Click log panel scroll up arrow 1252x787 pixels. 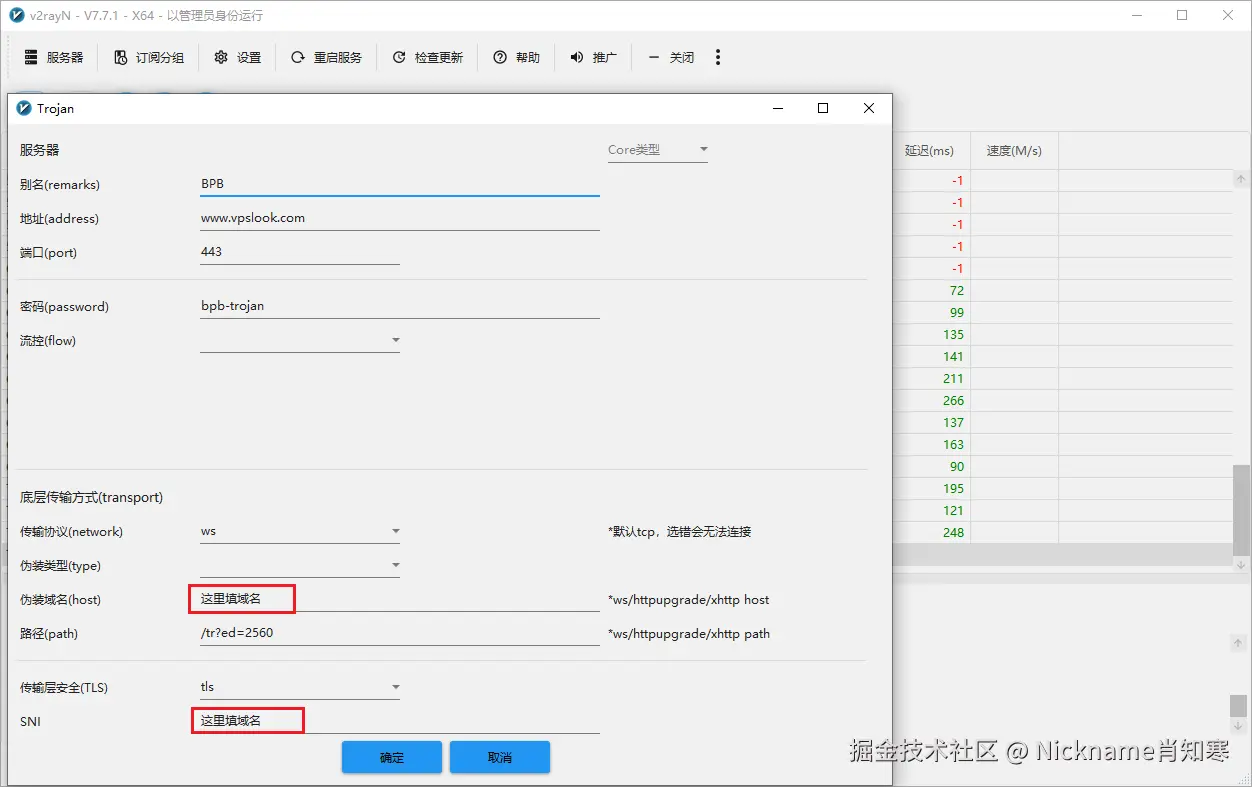(x=1239, y=642)
